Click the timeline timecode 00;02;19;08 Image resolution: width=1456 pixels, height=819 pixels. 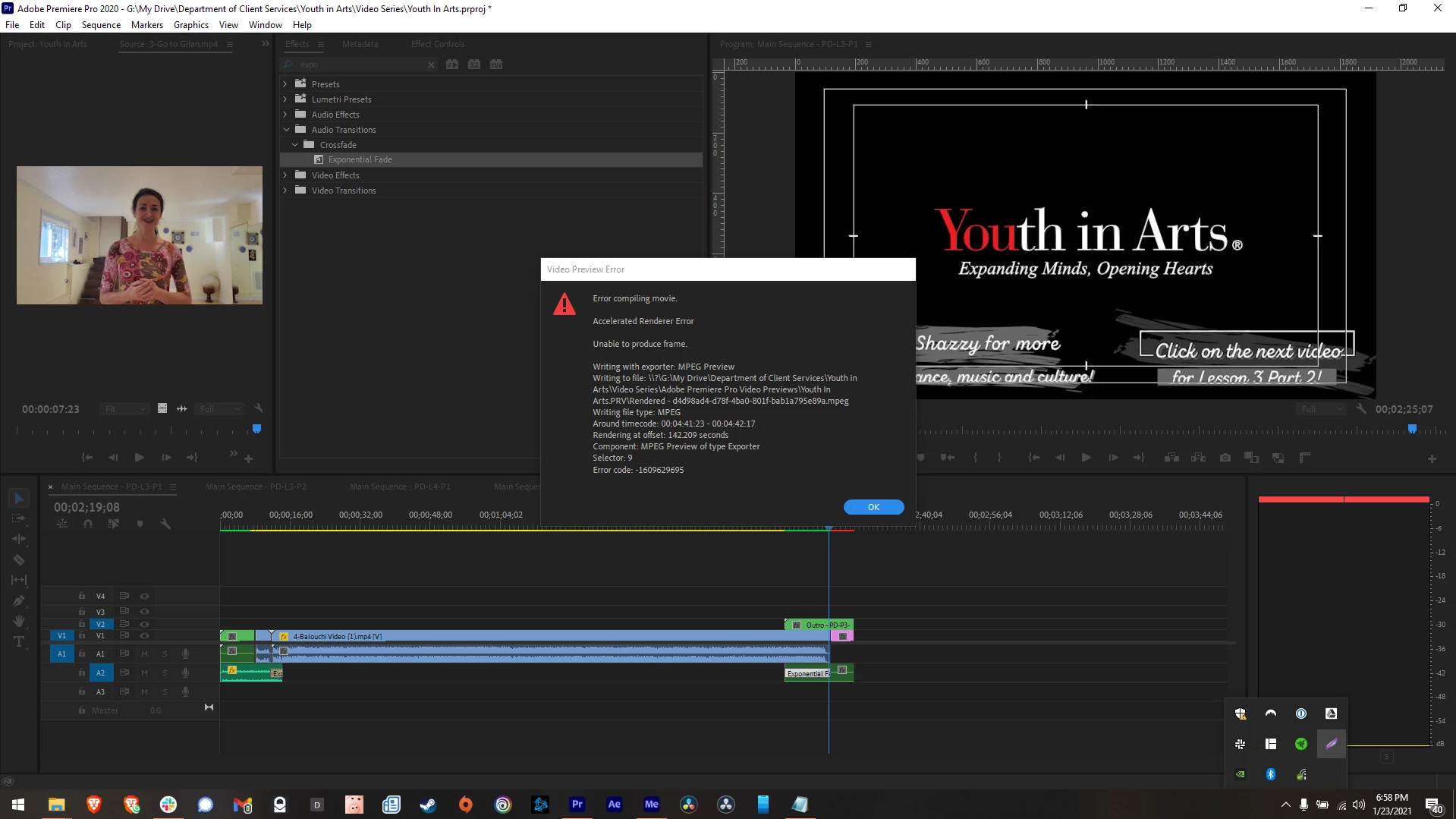(86, 507)
